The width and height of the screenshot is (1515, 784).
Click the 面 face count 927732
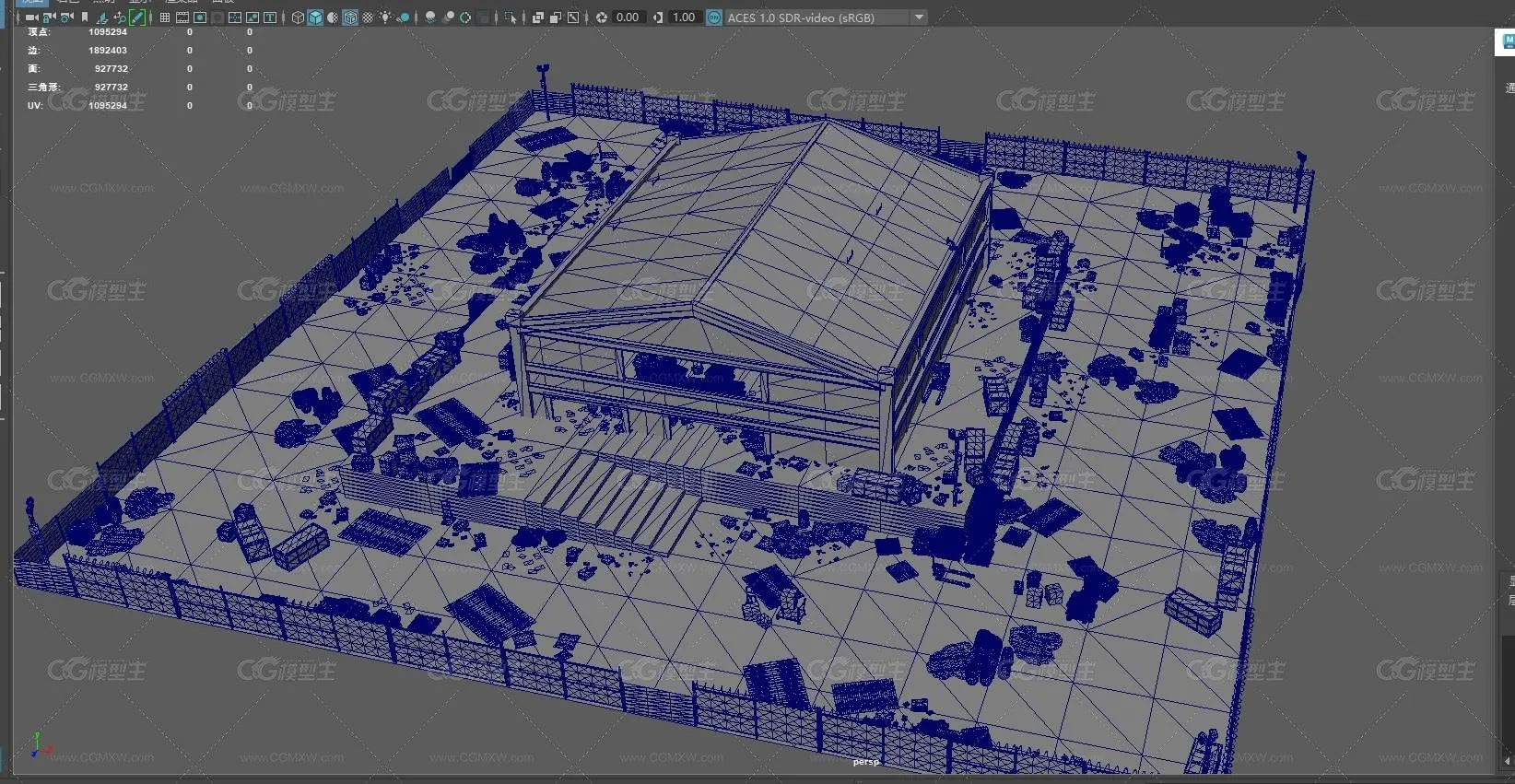coord(112,69)
